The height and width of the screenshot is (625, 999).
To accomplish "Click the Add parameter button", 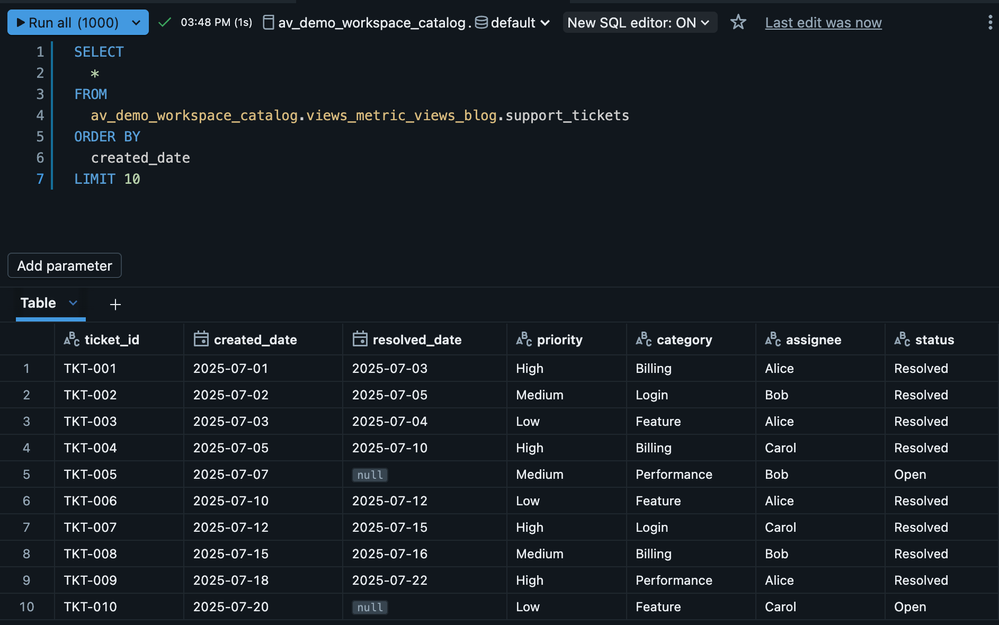I will (x=64, y=266).
